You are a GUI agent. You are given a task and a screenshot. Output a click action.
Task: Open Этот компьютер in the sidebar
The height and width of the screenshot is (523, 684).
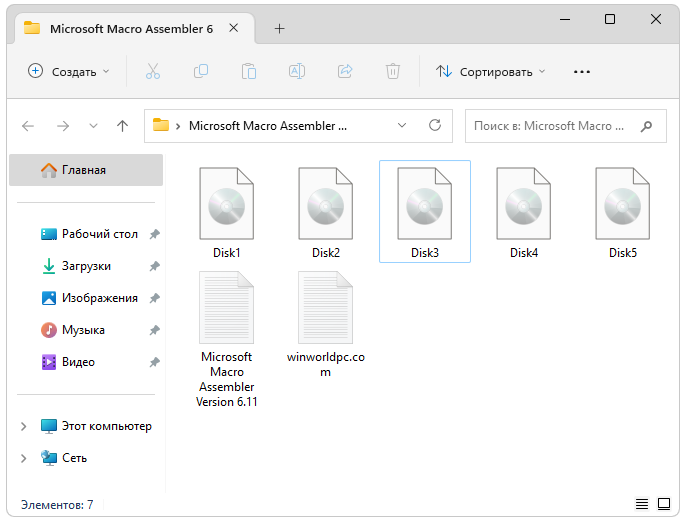96,426
